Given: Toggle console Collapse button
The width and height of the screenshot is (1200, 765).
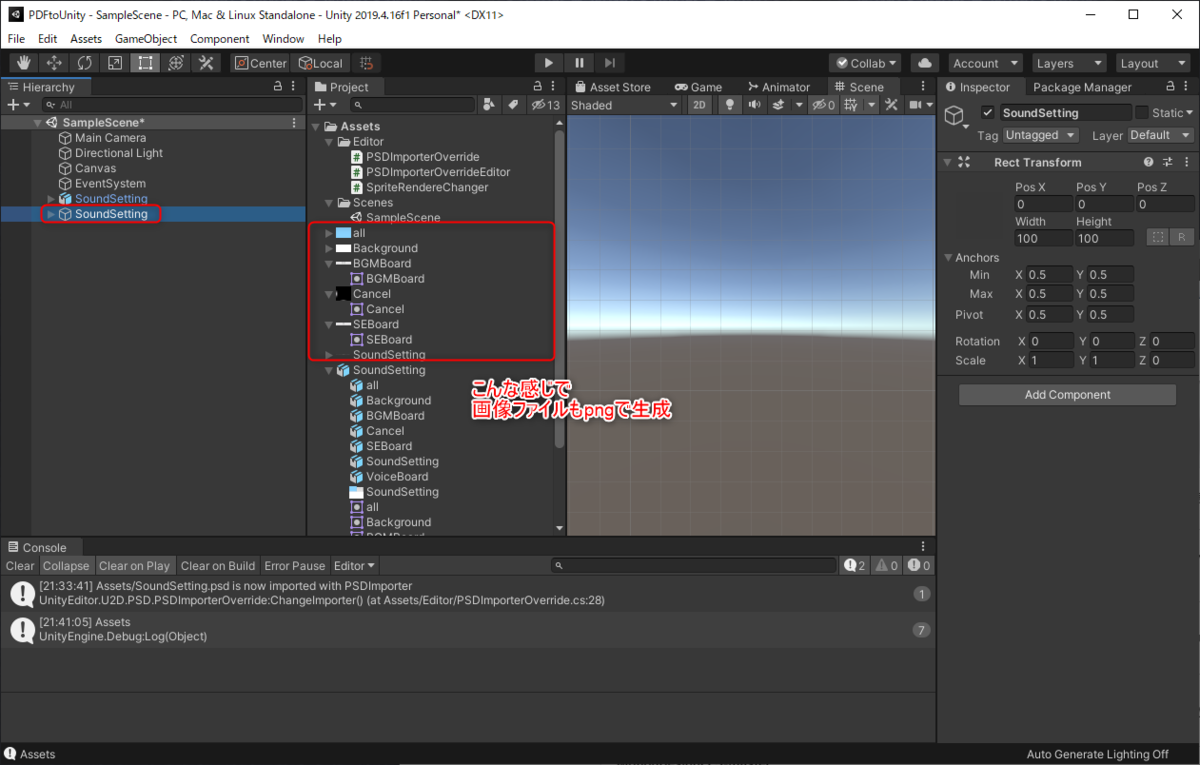Looking at the screenshot, I should click(x=66, y=566).
